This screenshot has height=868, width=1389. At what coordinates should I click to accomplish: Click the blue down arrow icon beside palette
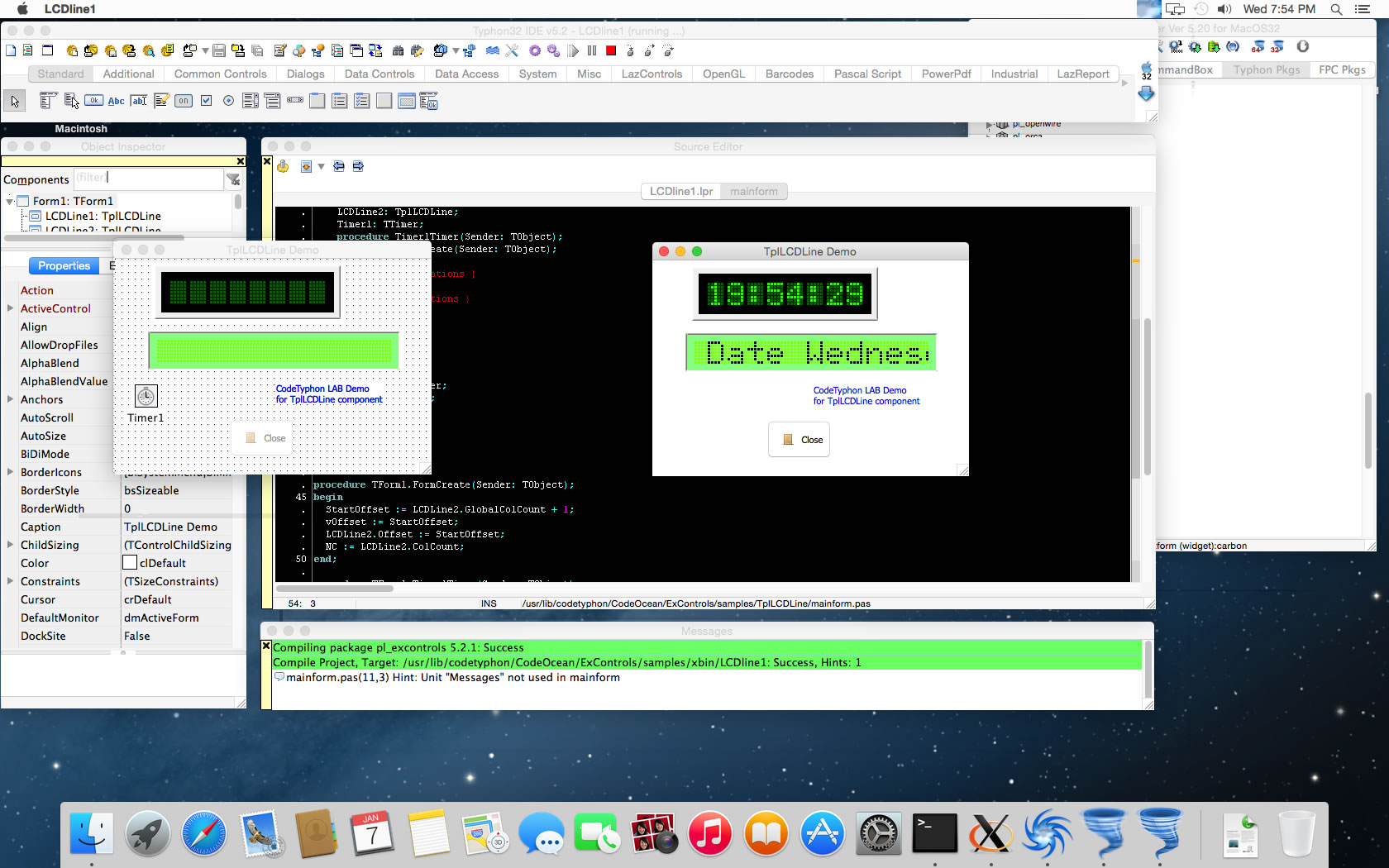1146,94
